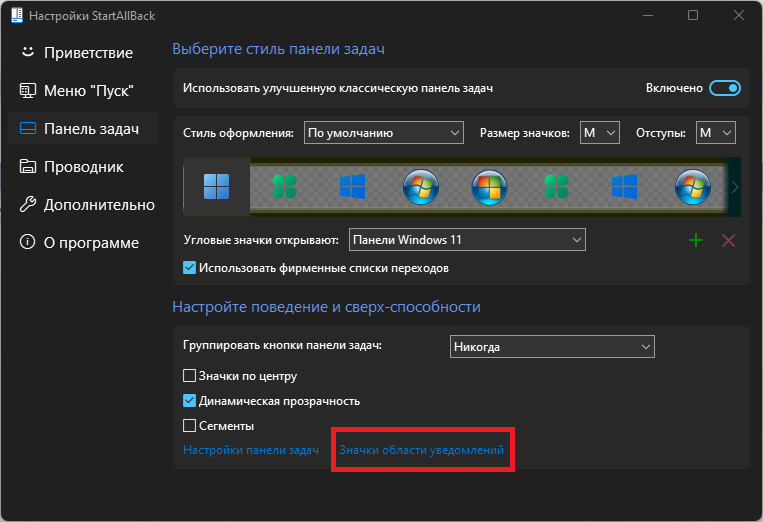
Task: Remove the icon with red X
Action: (x=728, y=240)
